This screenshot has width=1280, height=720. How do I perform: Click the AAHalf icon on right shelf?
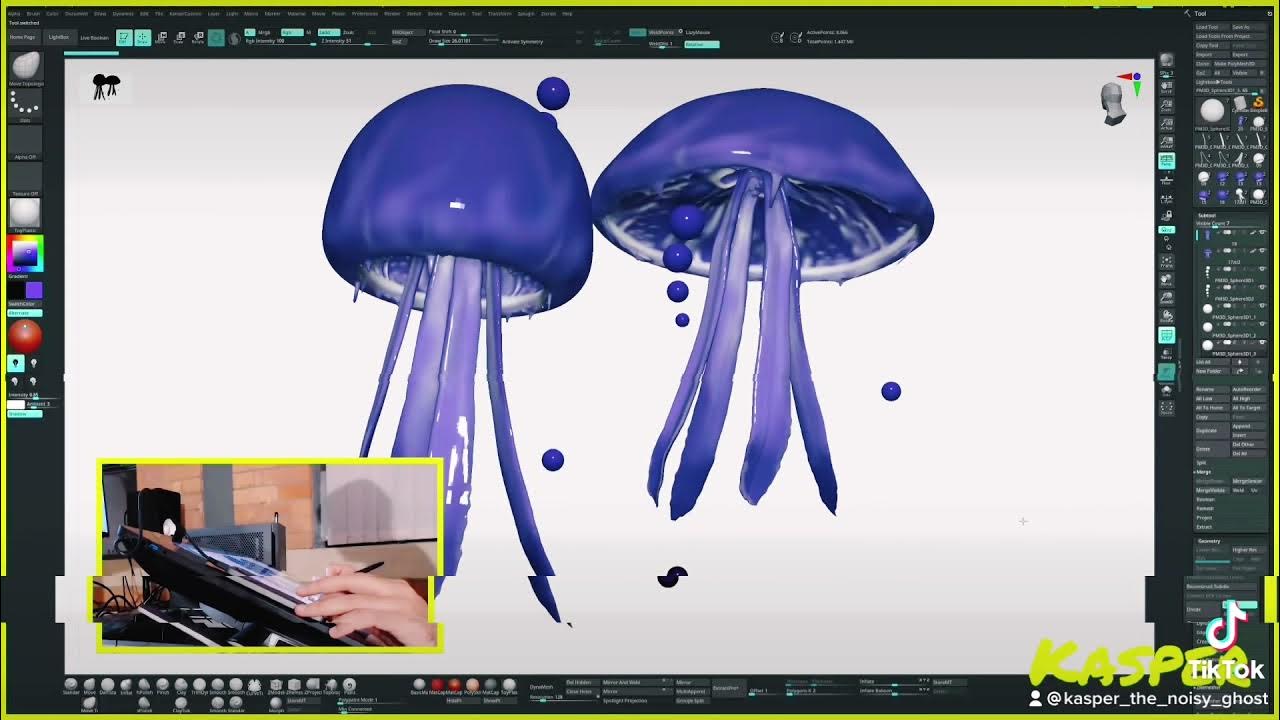[1167, 142]
